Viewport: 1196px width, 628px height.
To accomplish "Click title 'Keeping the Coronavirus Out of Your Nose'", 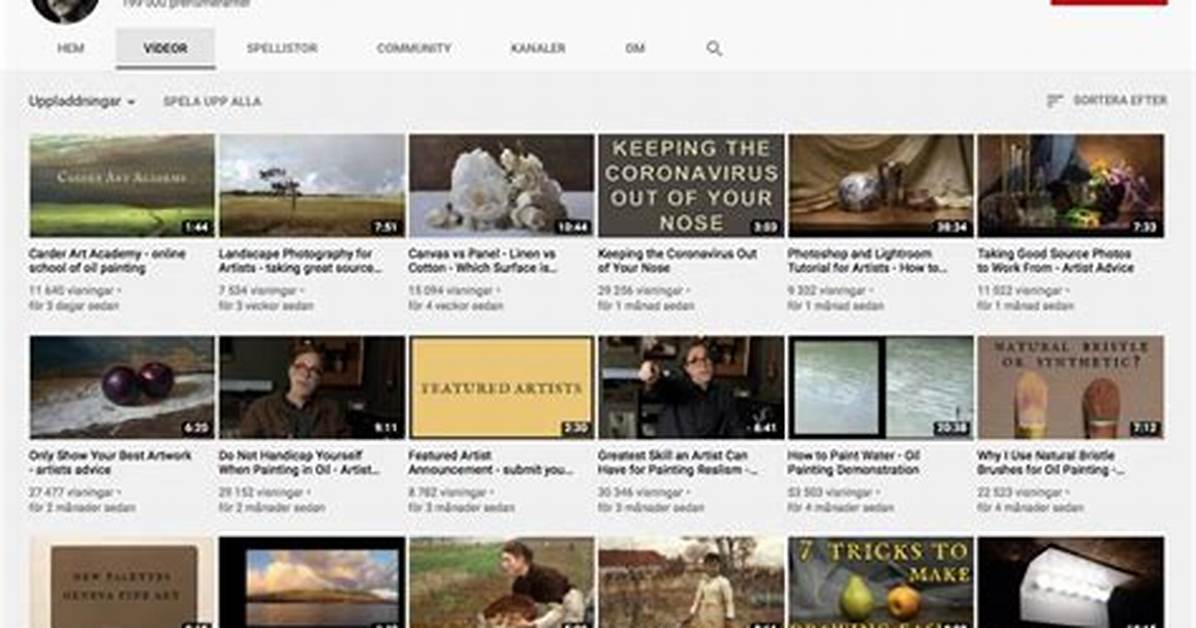I will [x=677, y=261].
